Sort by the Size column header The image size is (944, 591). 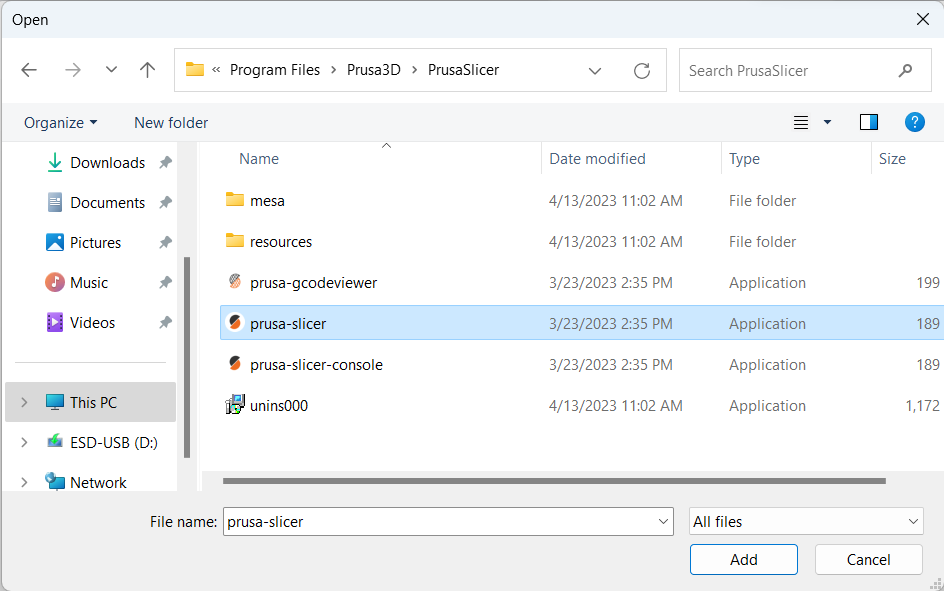pyautogui.click(x=892, y=159)
